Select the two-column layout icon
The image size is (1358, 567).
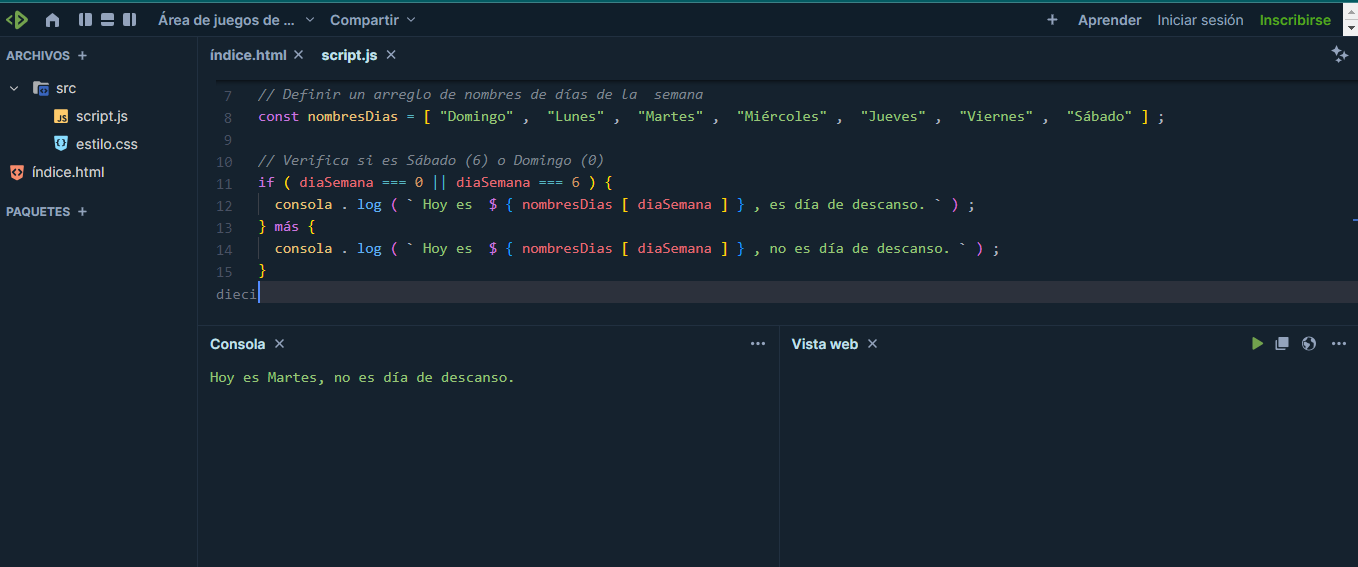(x=108, y=20)
